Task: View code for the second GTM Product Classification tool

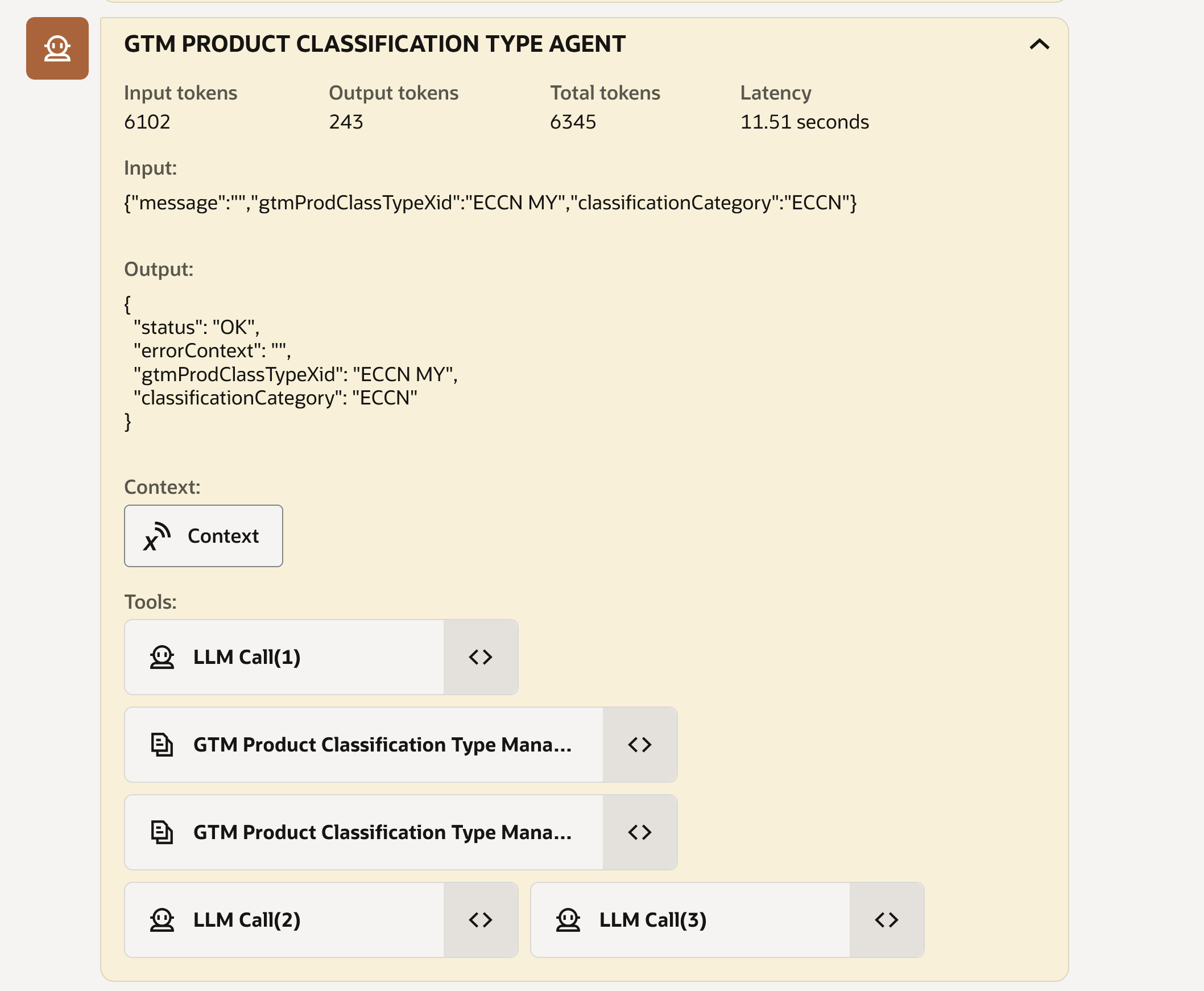Action: pyautogui.click(x=640, y=832)
